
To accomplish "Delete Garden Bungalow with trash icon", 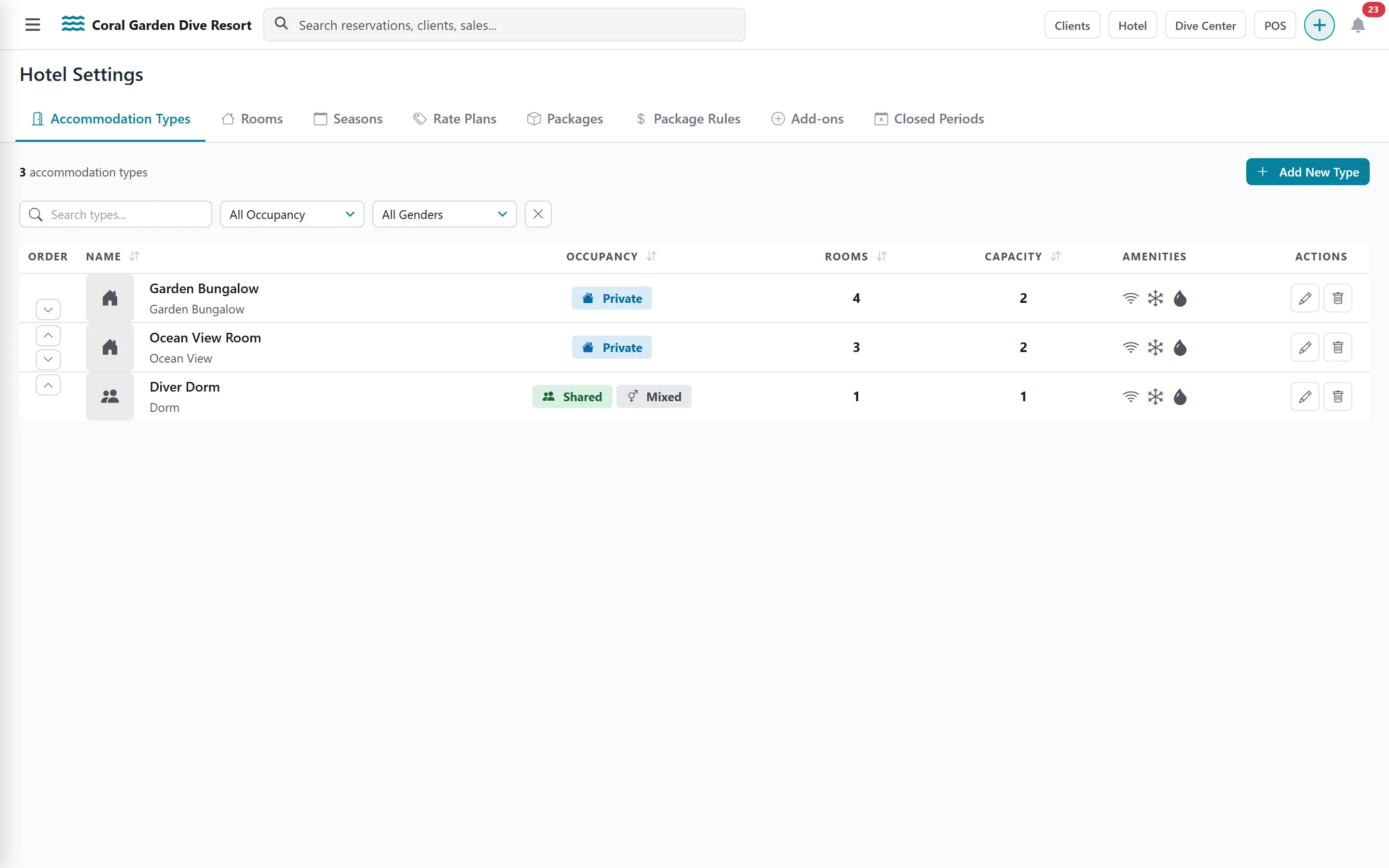I will pyautogui.click(x=1337, y=298).
